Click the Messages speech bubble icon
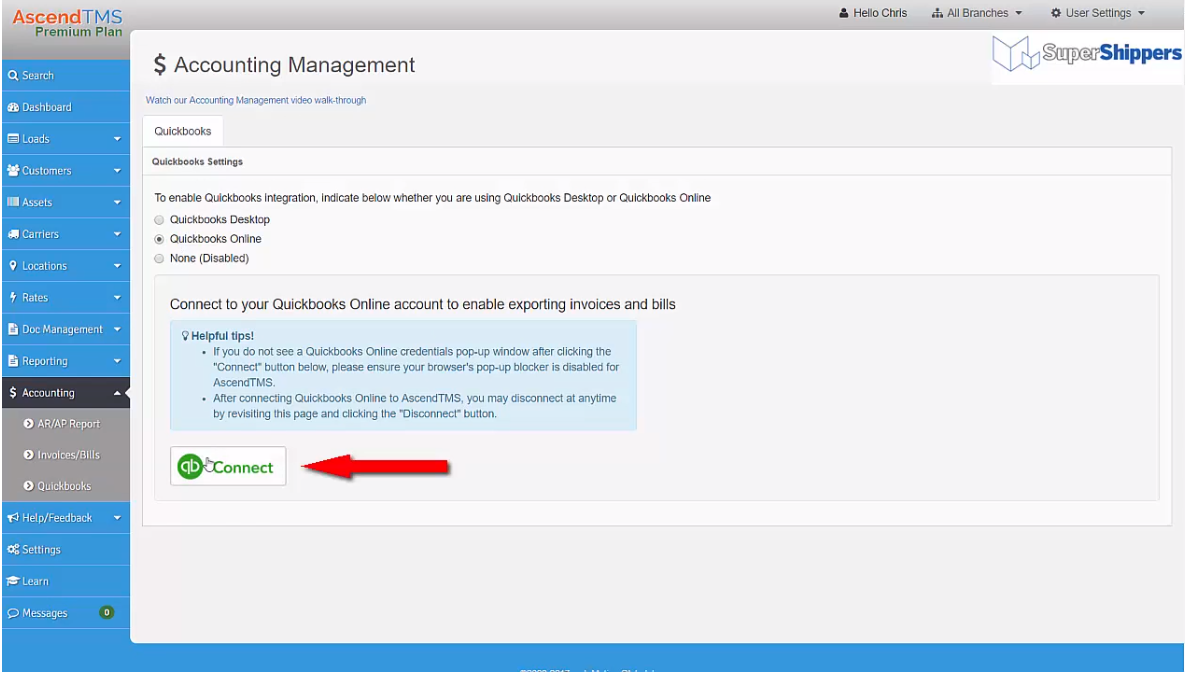1185x673 pixels. click(13, 613)
